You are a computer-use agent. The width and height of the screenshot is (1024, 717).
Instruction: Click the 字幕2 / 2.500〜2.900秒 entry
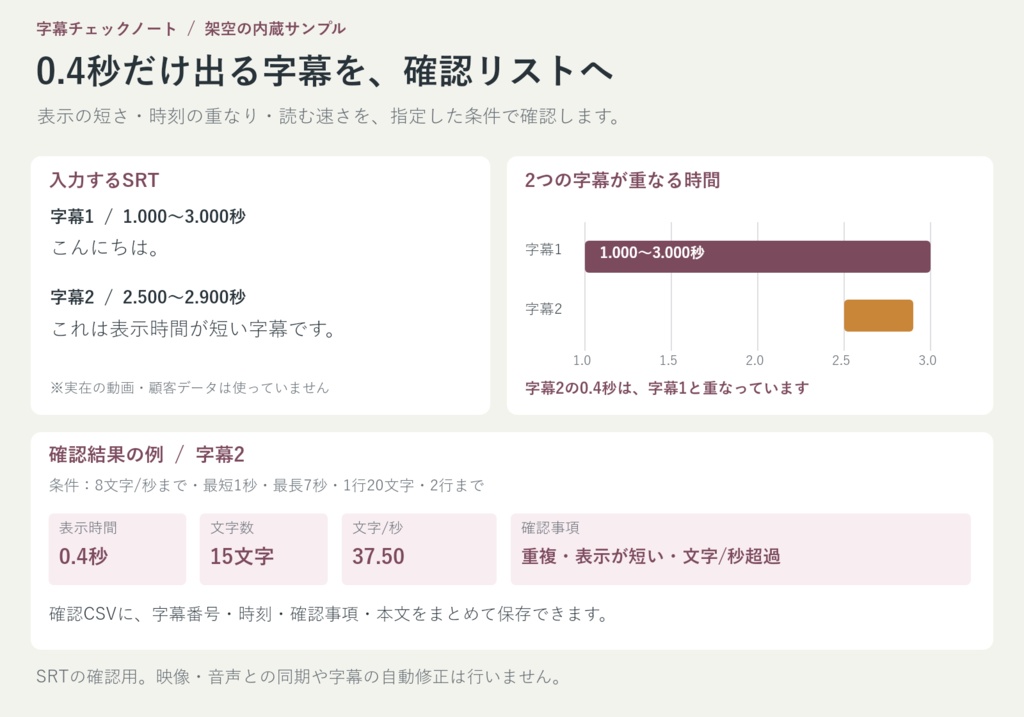[148, 297]
